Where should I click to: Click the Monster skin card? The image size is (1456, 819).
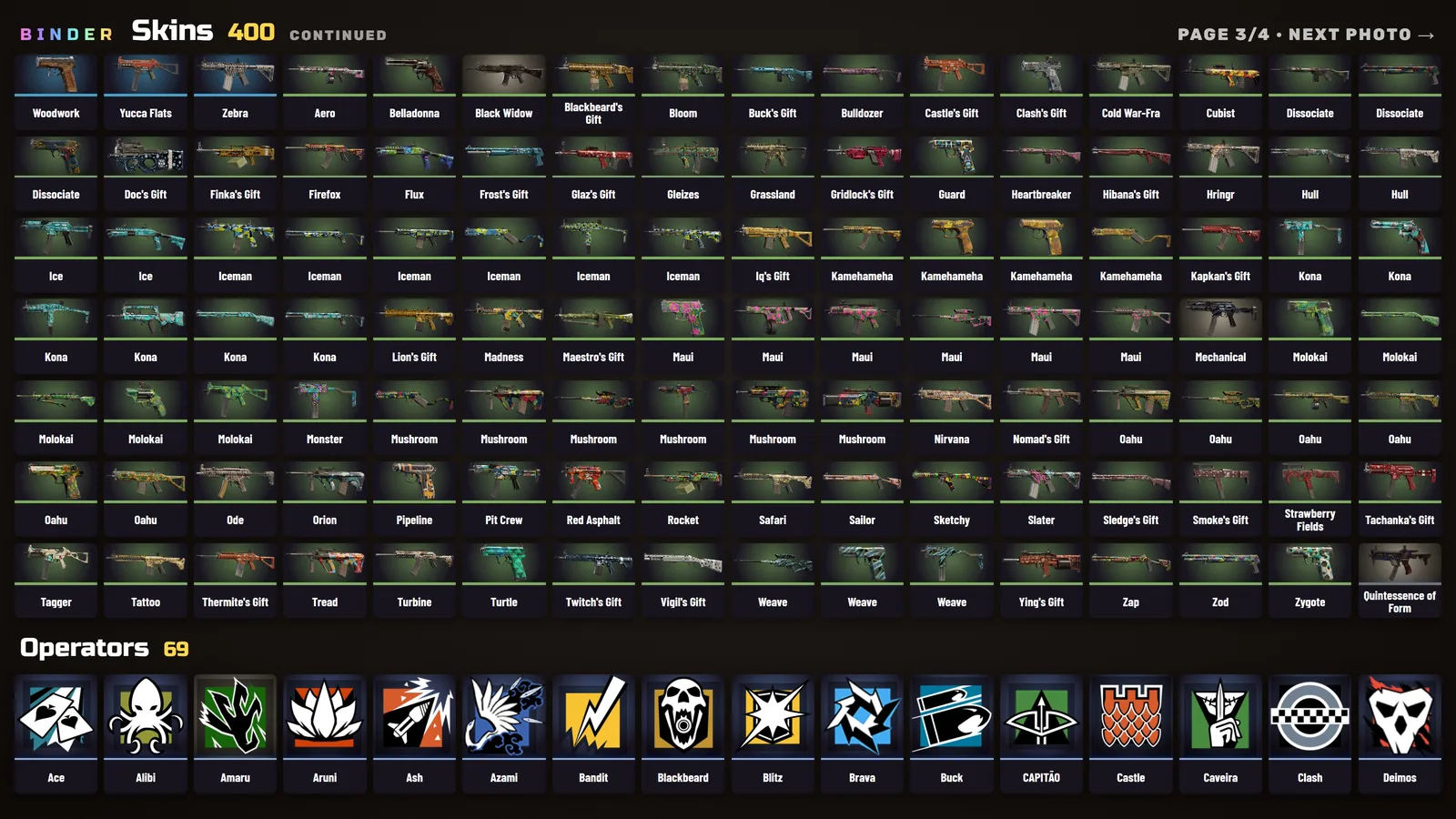click(325, 419)
